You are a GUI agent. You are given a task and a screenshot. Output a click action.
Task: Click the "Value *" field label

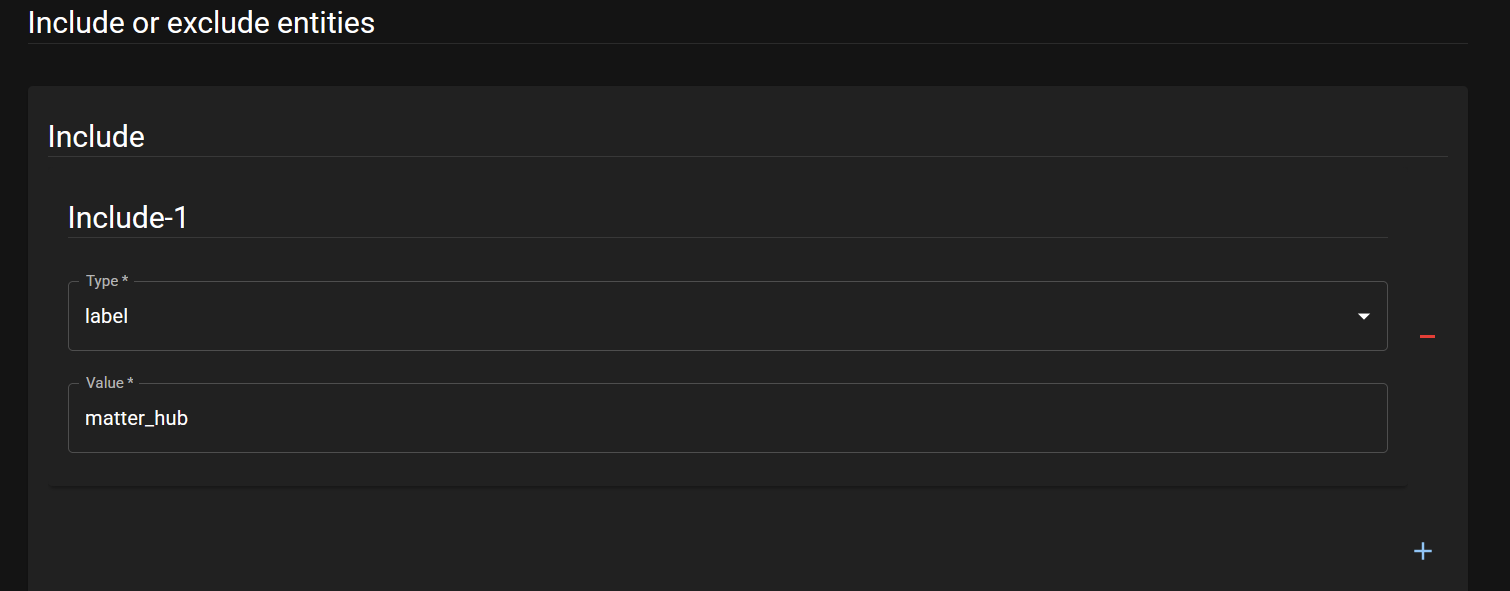(105, 383)
